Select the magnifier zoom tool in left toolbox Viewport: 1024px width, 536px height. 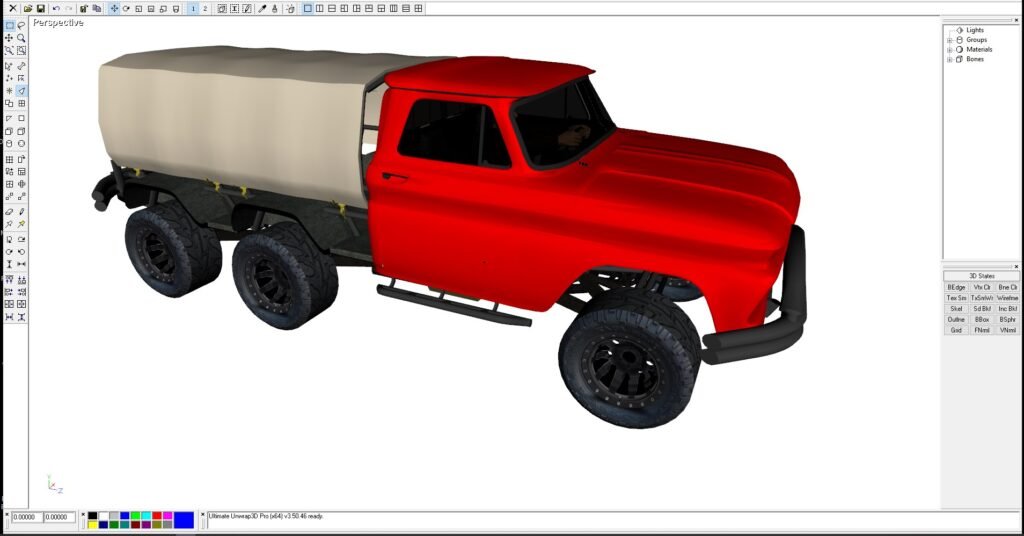21,38
